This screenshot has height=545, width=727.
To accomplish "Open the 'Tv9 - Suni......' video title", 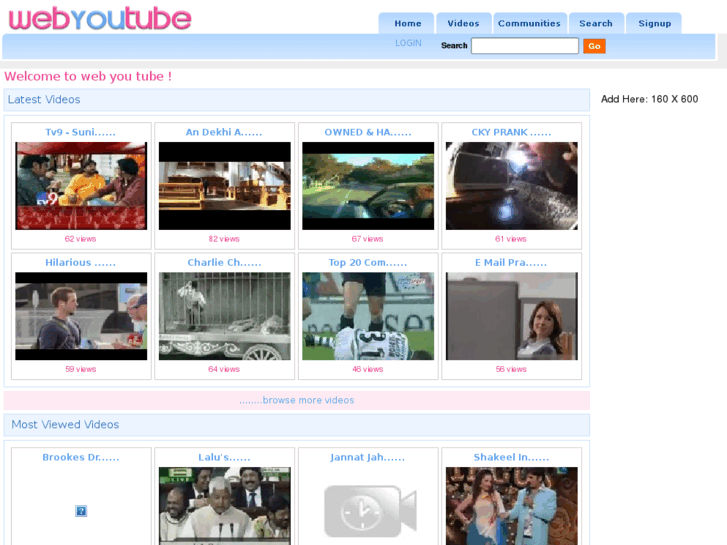I will pos(81,132).
